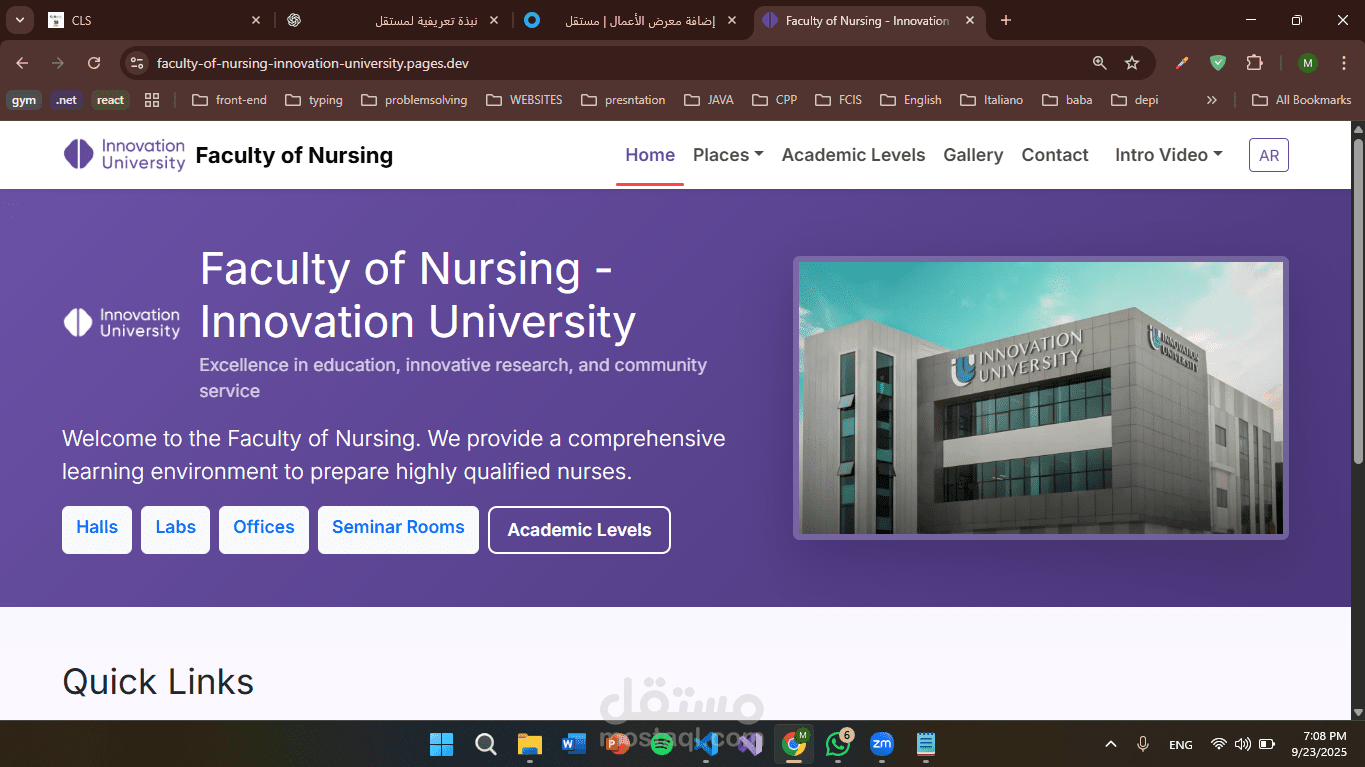
Task: Open File Explorer from the taskbar
Action: [529, 744]
